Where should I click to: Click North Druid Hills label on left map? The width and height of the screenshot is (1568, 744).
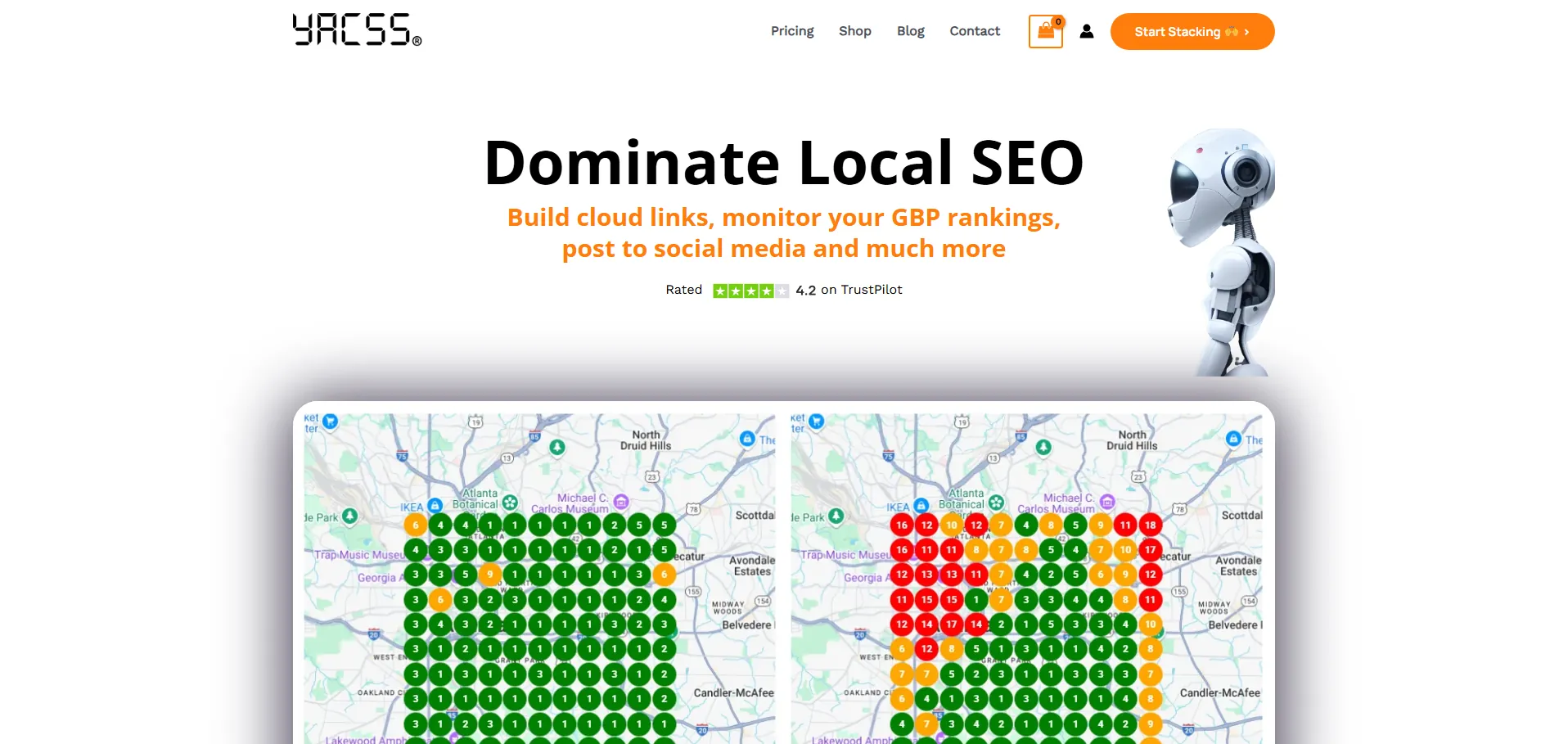click(x=645, y=440)
